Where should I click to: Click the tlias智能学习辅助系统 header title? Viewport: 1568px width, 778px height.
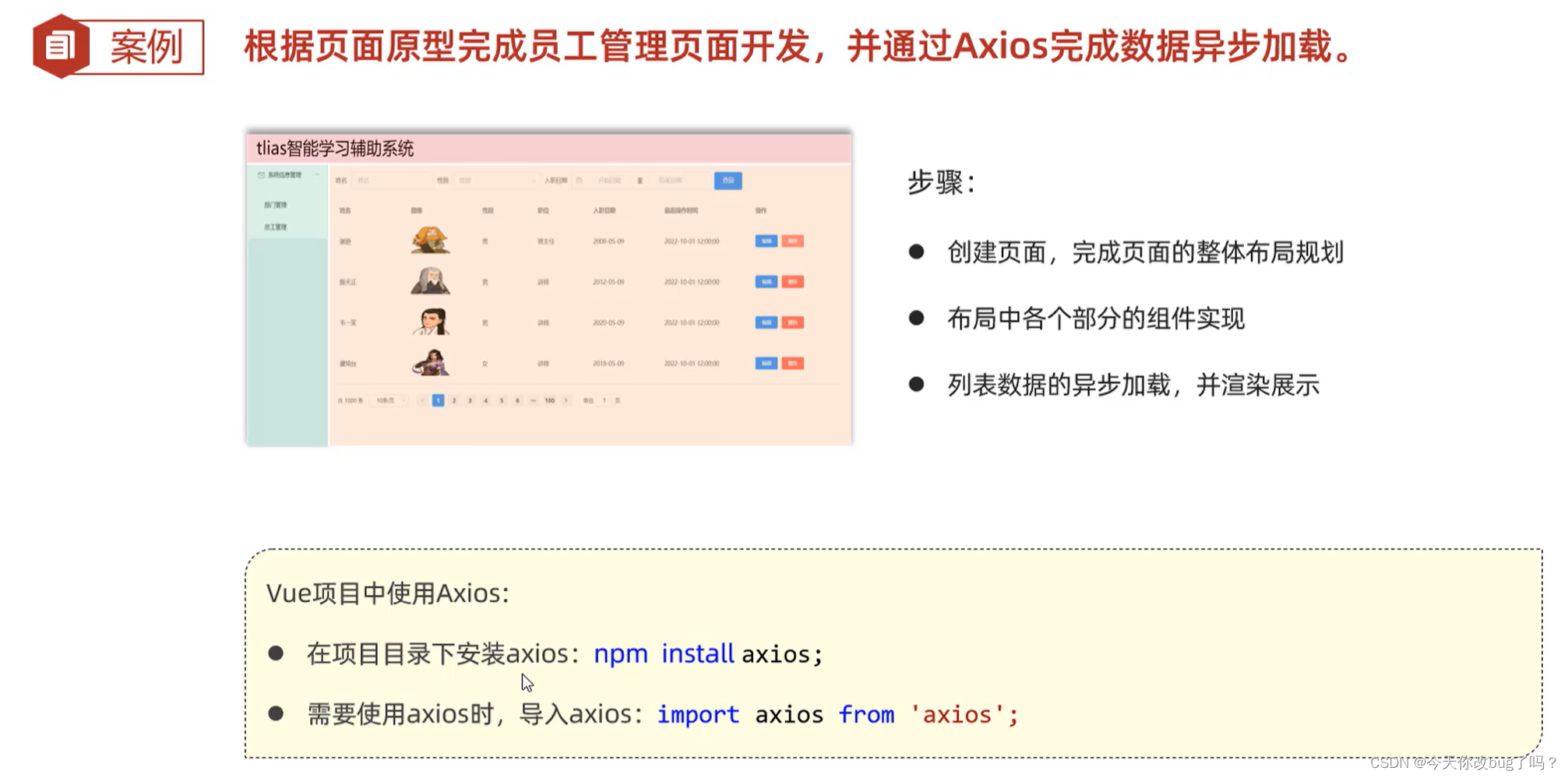335,149
